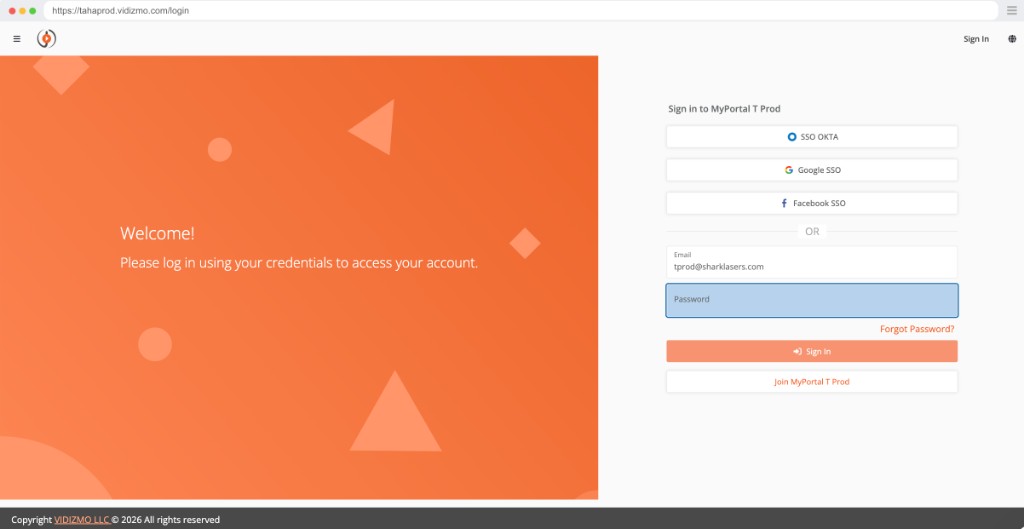
Task: Sign in with Facebook SSO
Action: pos(812,203)
